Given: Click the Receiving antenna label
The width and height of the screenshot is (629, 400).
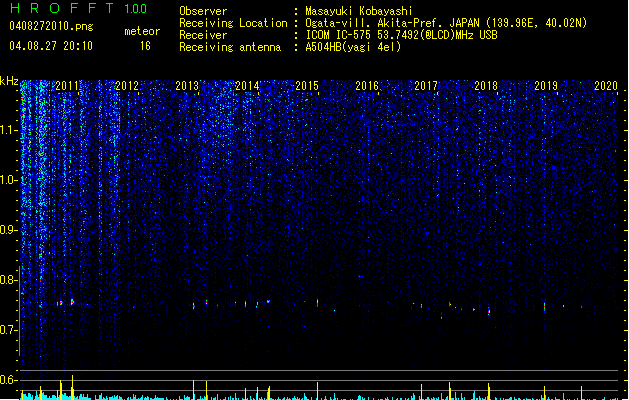Looking at the screenshot, I should (230, 47).
